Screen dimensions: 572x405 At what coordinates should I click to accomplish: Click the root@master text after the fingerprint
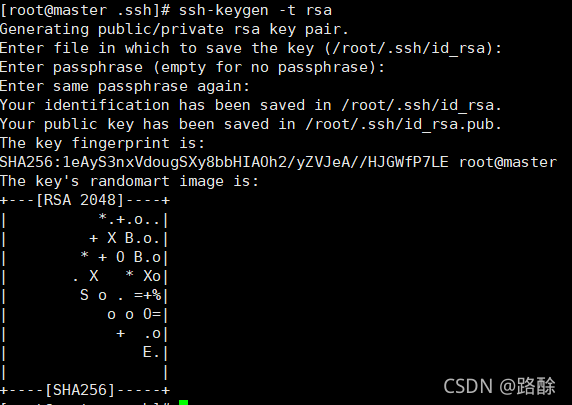coord(508,162)
